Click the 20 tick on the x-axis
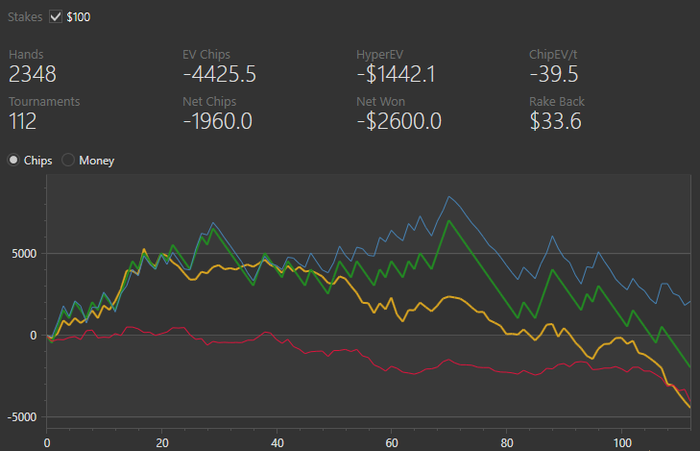Viewport: 700px width, 451px height. (x=163, y=440)
